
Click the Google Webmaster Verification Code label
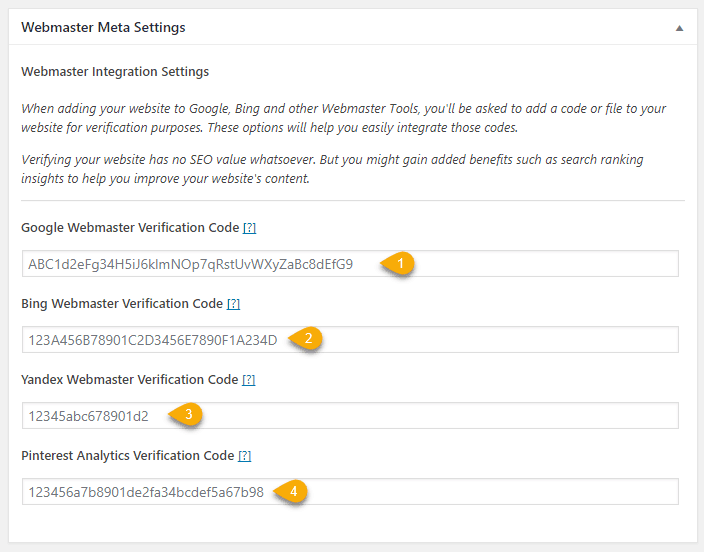[130, 228]
